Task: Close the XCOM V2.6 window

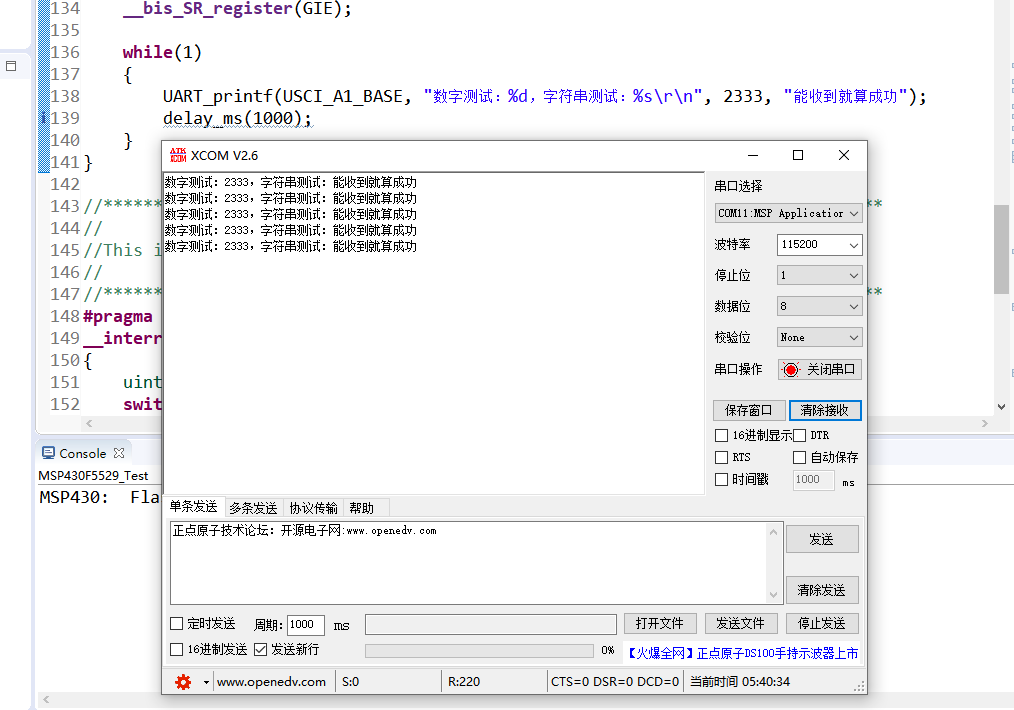Action: tap(844, 155)
